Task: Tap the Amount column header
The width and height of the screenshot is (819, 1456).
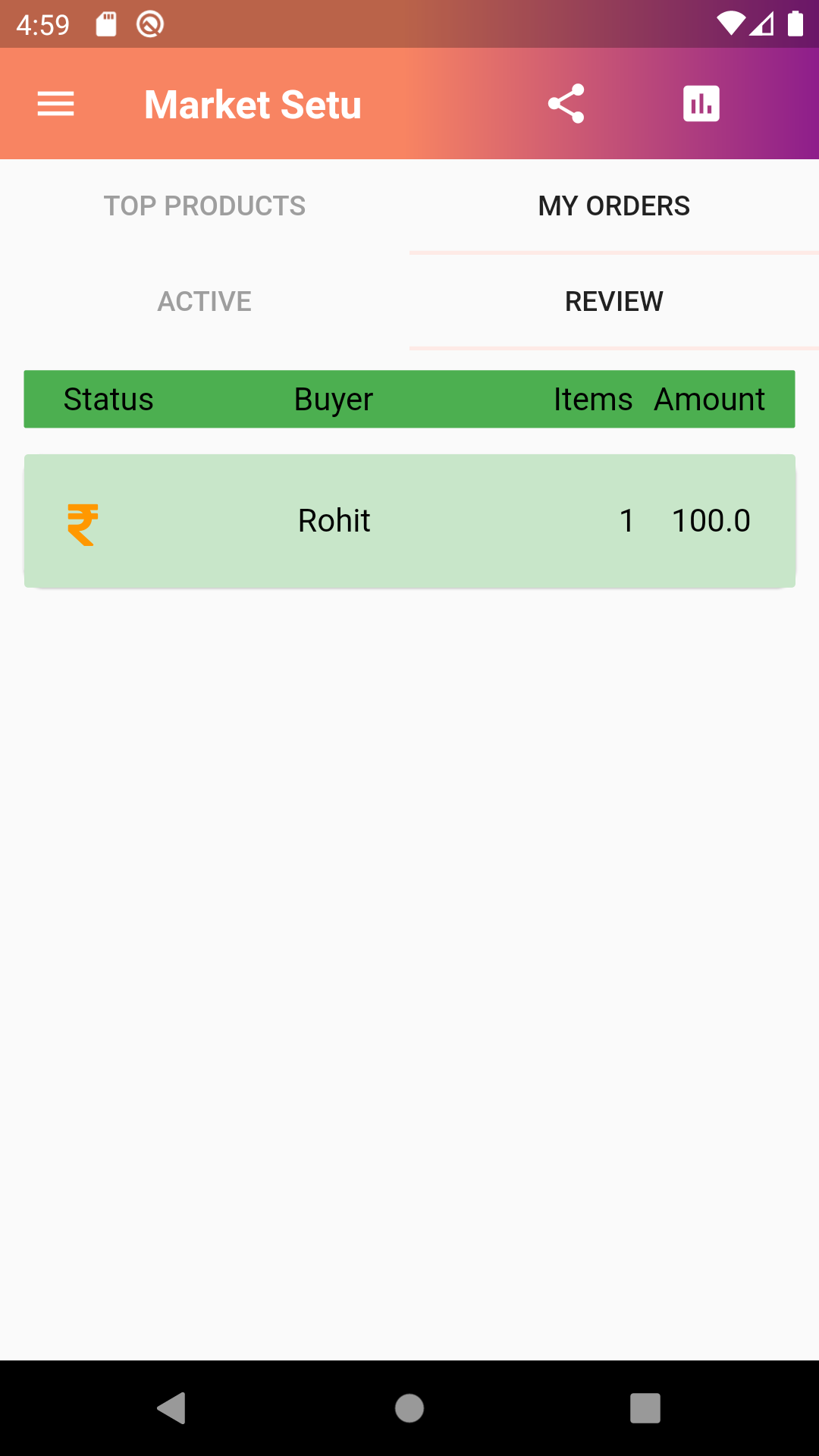Action: pos(709,400)
